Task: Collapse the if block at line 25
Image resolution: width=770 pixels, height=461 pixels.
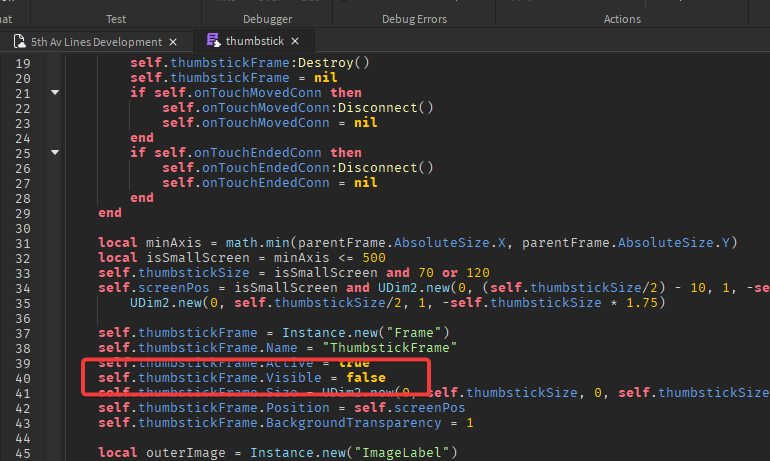Action: pos(55,152)
